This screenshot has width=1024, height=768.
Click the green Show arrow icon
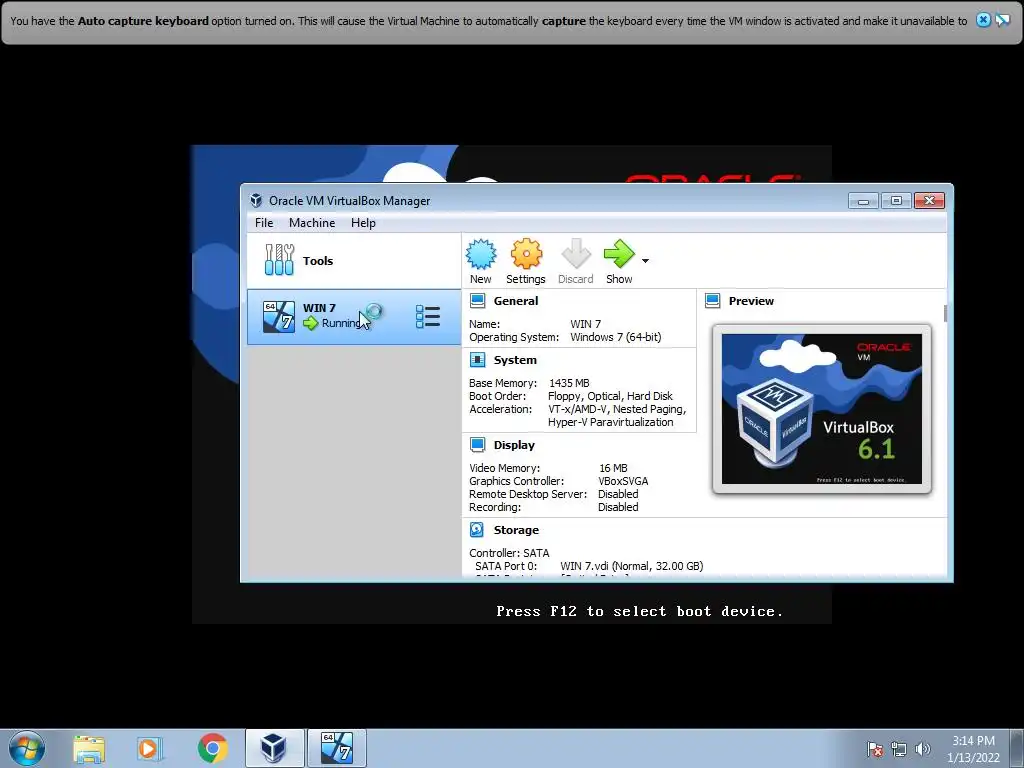(618, 253)
